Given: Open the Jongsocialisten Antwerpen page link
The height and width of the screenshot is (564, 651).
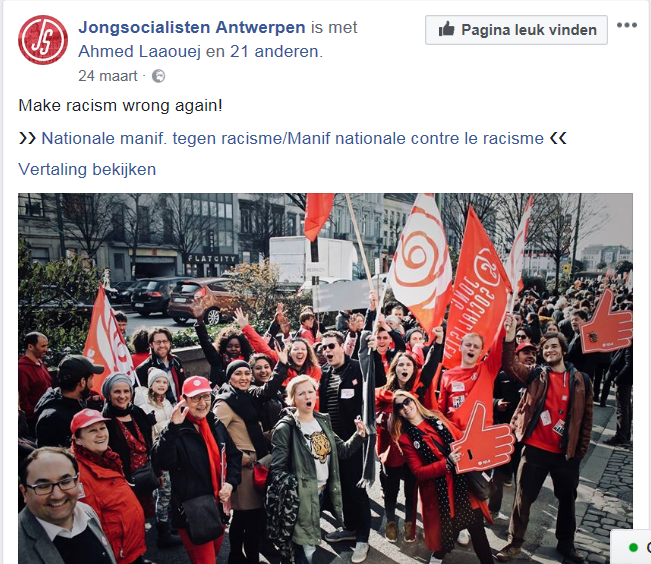Looking at the screenshot, I should [192, 27].
